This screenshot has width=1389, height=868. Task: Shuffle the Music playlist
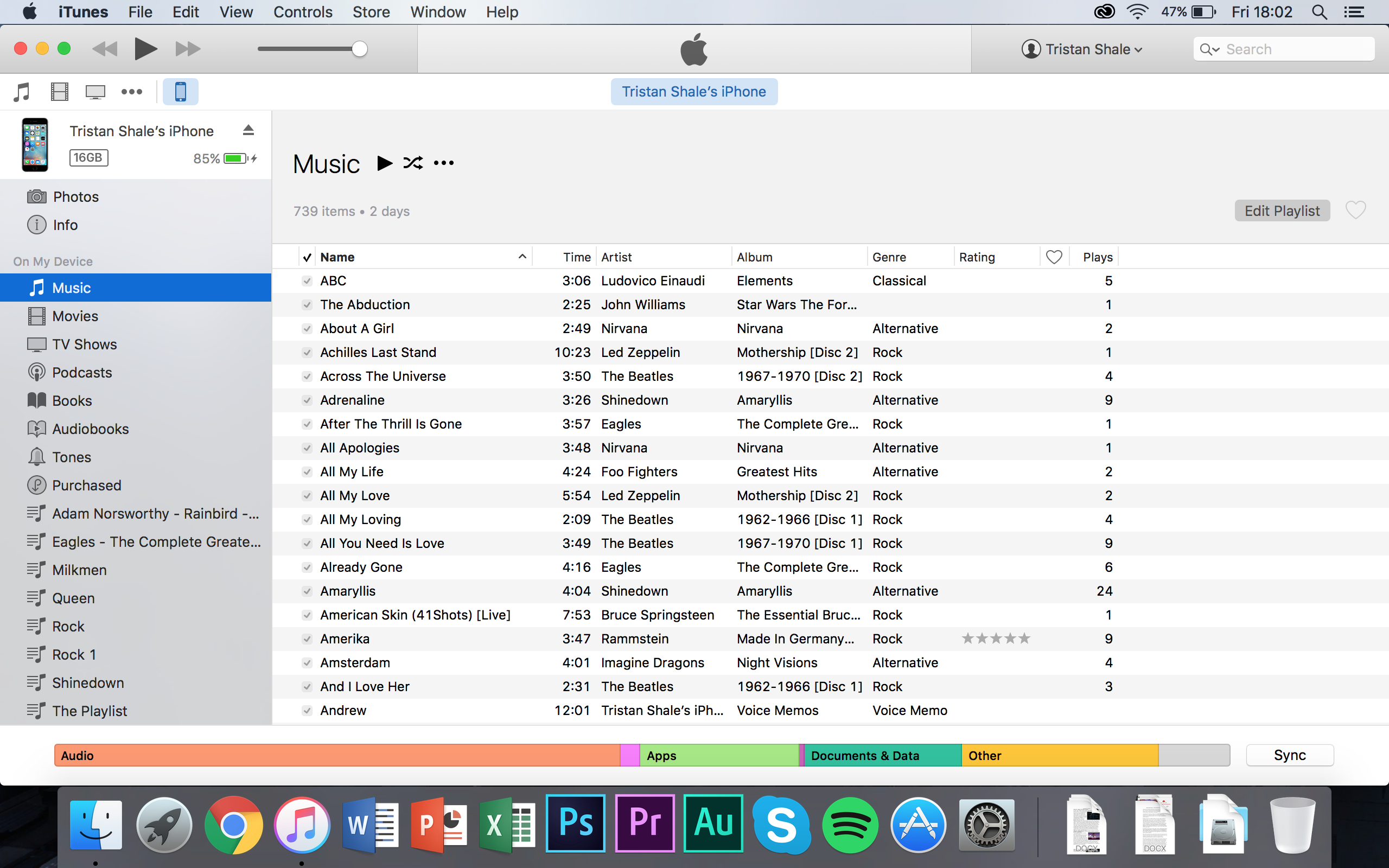pyautogui.click(x=413, y=163)
